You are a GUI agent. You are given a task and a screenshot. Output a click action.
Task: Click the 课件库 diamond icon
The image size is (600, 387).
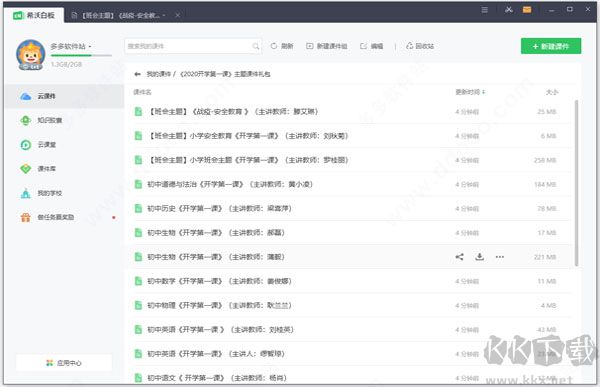pyautogui.click(x=26, y=169)
